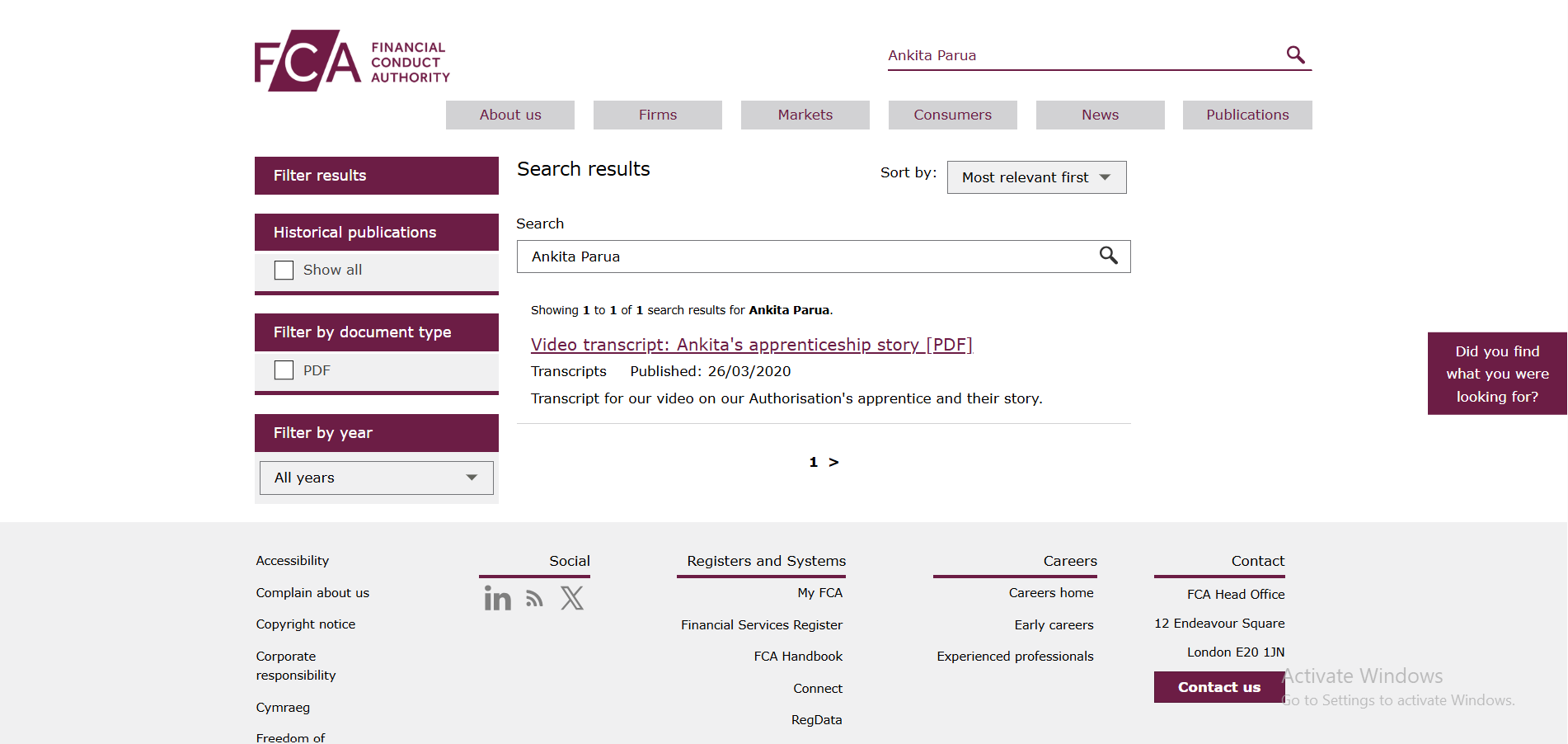1568x744 pixels.
Task: Open the RSS feed icon
Action: point(535,599)
